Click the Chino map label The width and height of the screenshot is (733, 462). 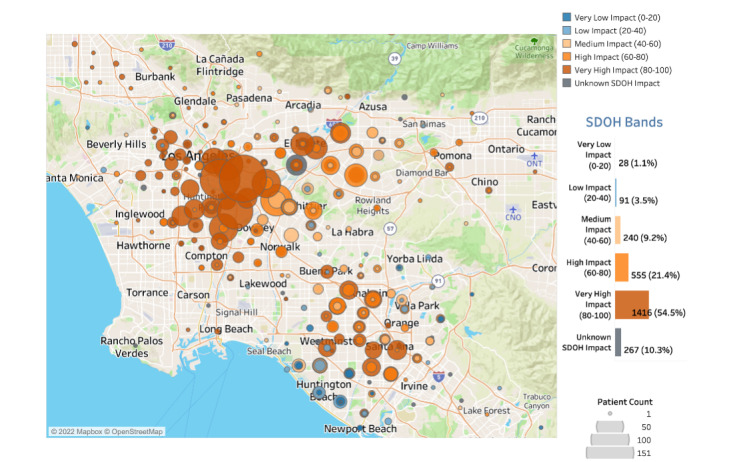point(485,182)
